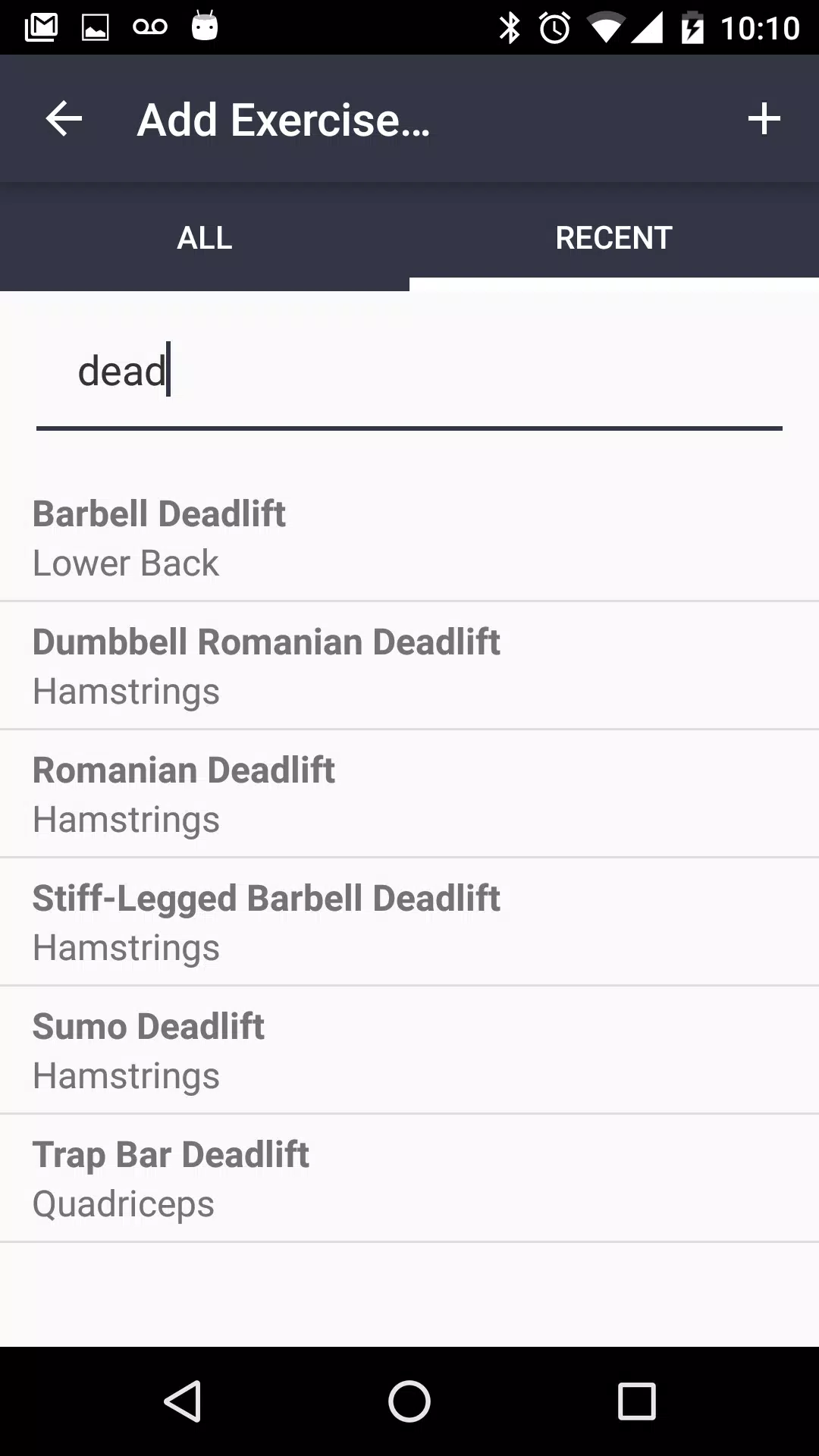Open recent apps square button
This screenshot has width=819, height=1456.
(636, 1401)
